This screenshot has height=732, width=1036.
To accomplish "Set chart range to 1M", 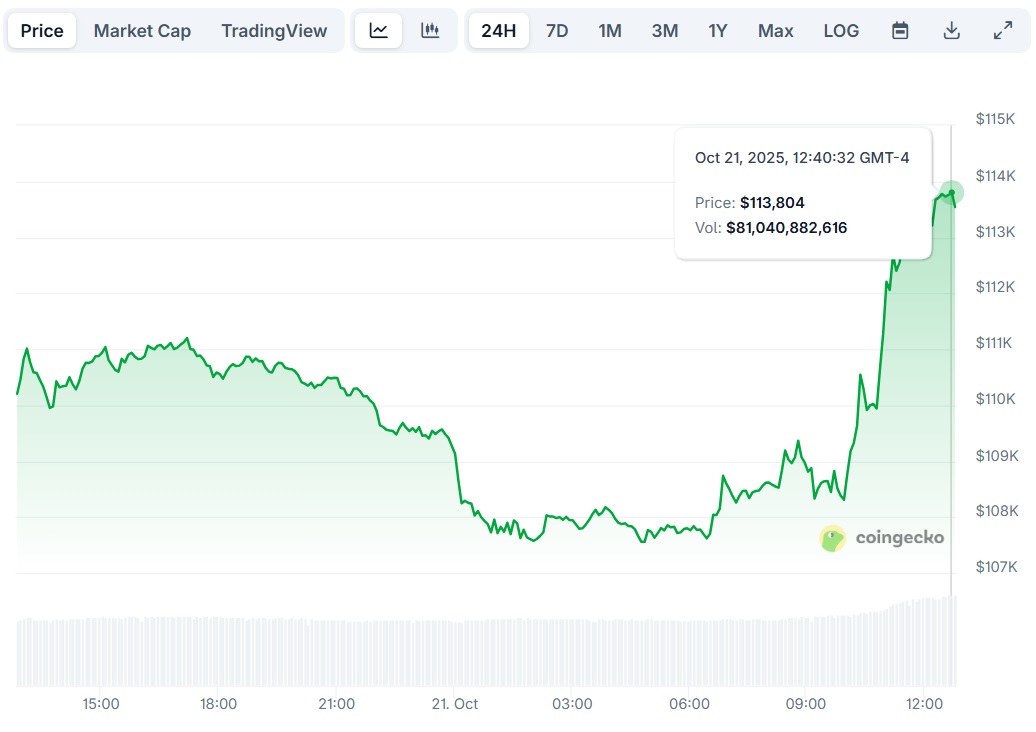I will (610, 31).
